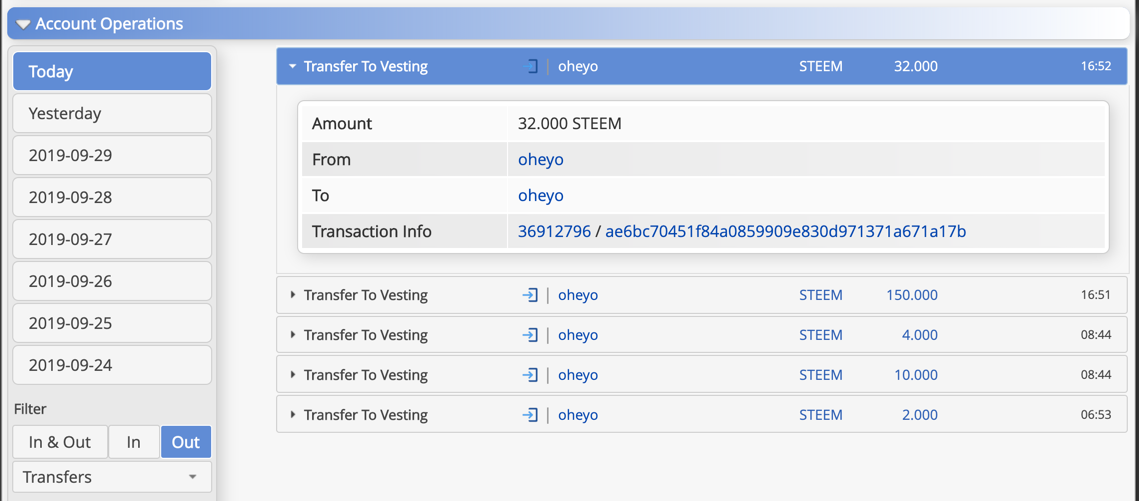The height and width of the screenshot is (501, 1139).
Task: Expand the 150.000 STEEM transfer at 16:51
Action: 702,296
